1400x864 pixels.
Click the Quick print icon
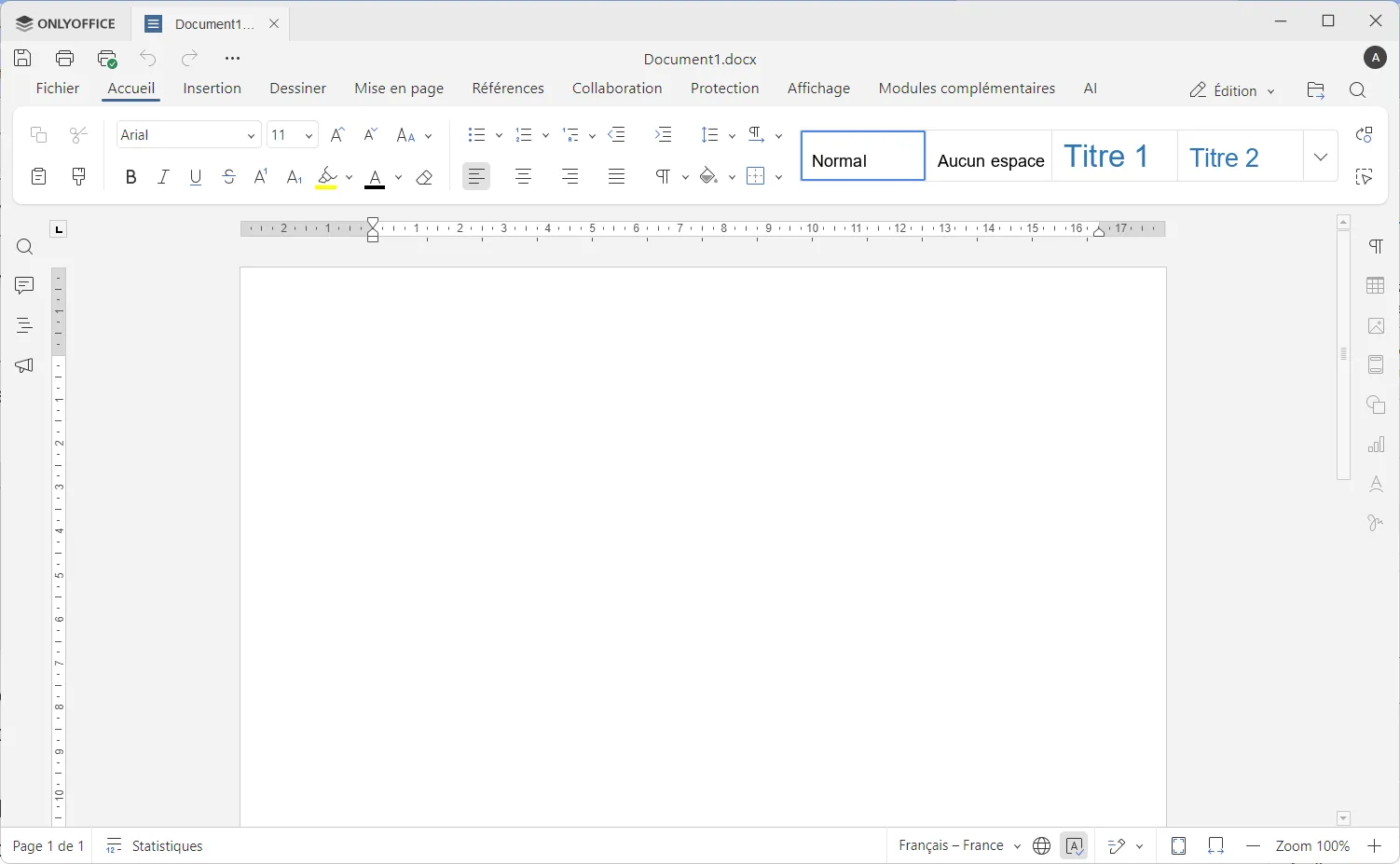[x=107, y=58]
